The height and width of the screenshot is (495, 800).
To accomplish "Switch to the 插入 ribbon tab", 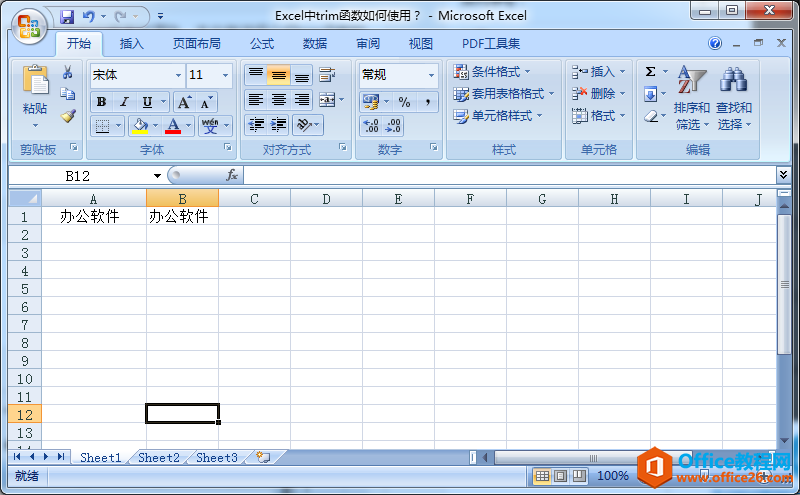I will tap(132, 44).
